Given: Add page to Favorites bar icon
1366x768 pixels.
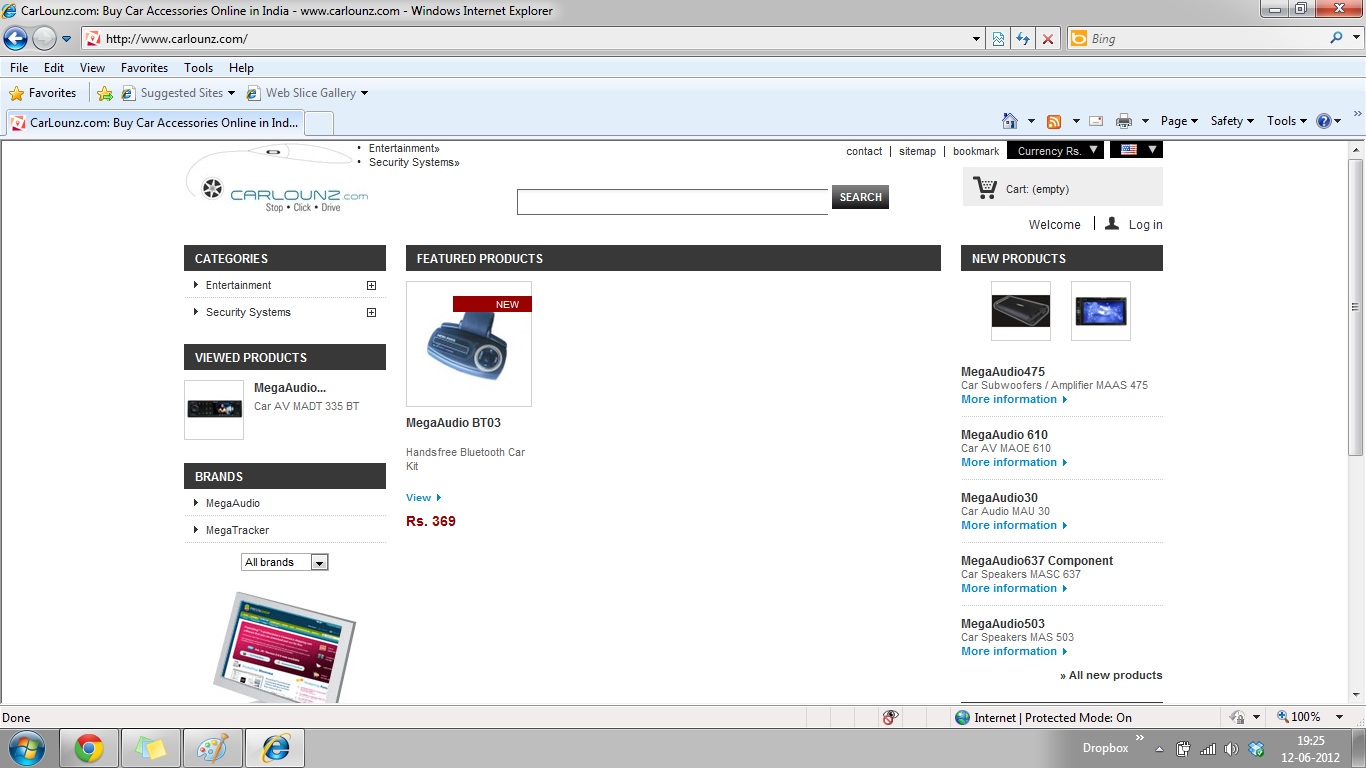Looking at the screenshot, I should pos(105,93).
